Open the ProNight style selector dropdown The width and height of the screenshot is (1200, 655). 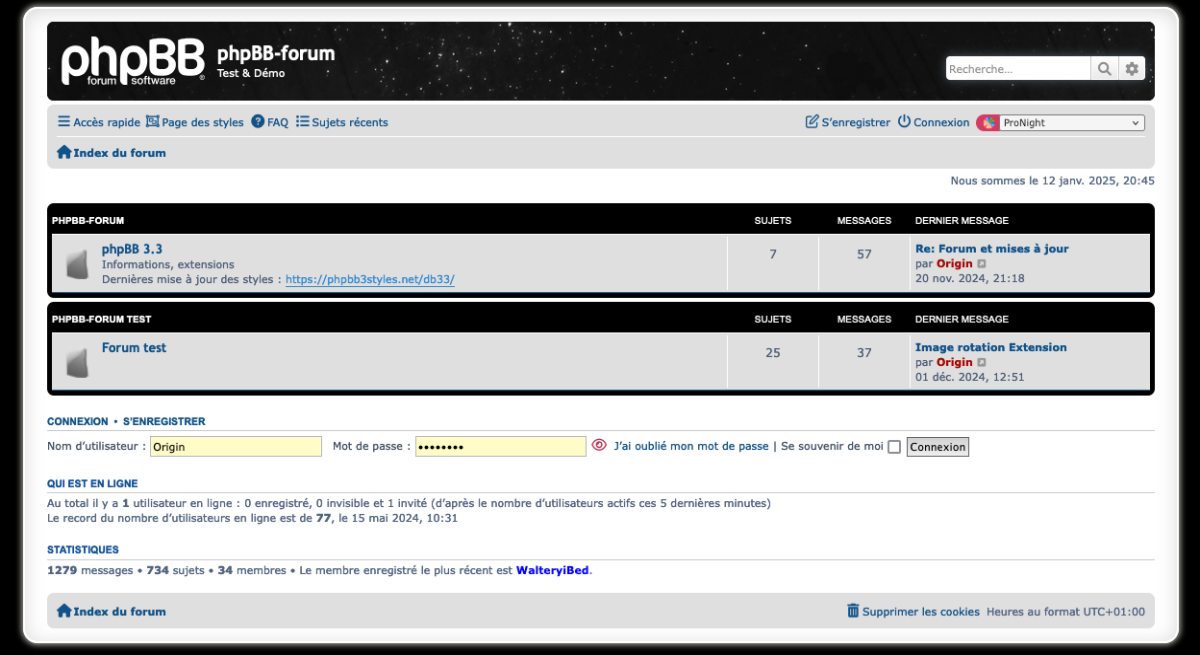pyautogui.click(x=1060, y=123)
